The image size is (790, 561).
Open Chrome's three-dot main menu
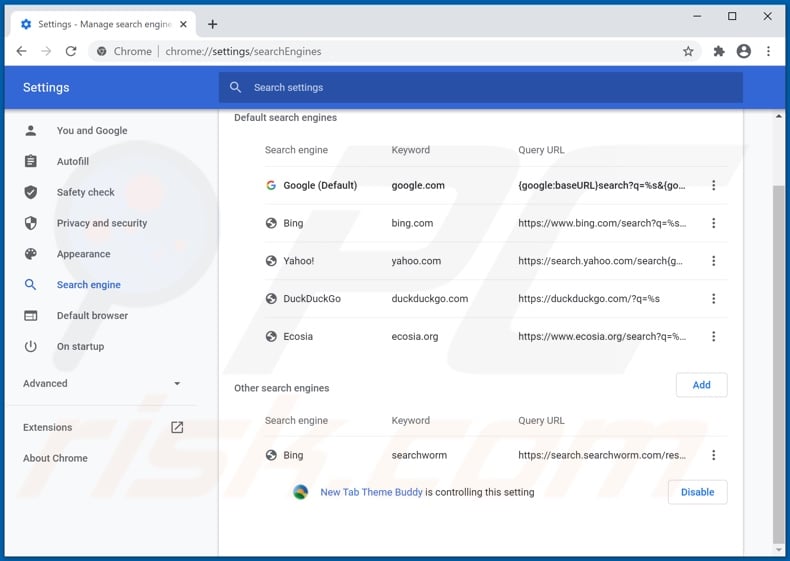click(768, 51)
